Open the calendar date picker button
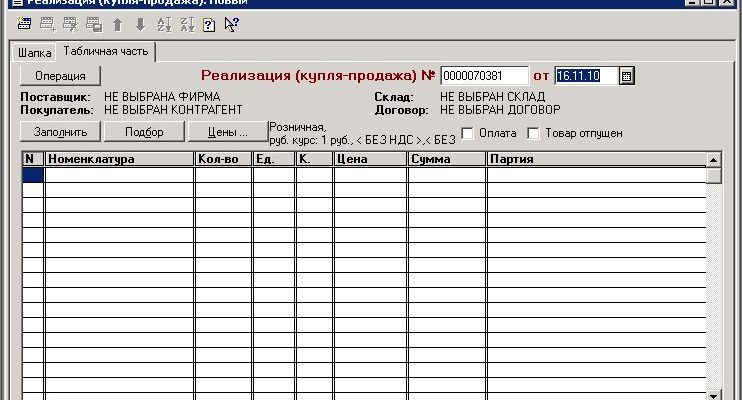Screen dimensions: 742x400 (627, 76)
